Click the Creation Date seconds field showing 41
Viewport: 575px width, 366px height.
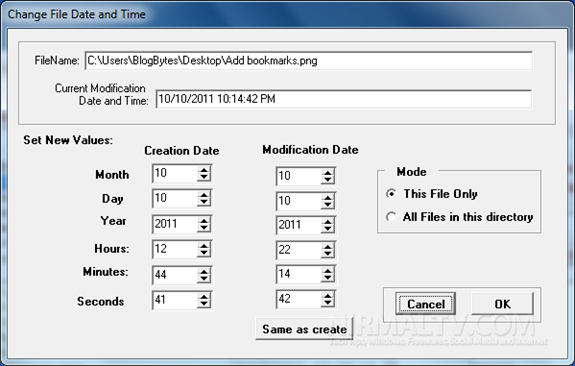coord(175,300)
